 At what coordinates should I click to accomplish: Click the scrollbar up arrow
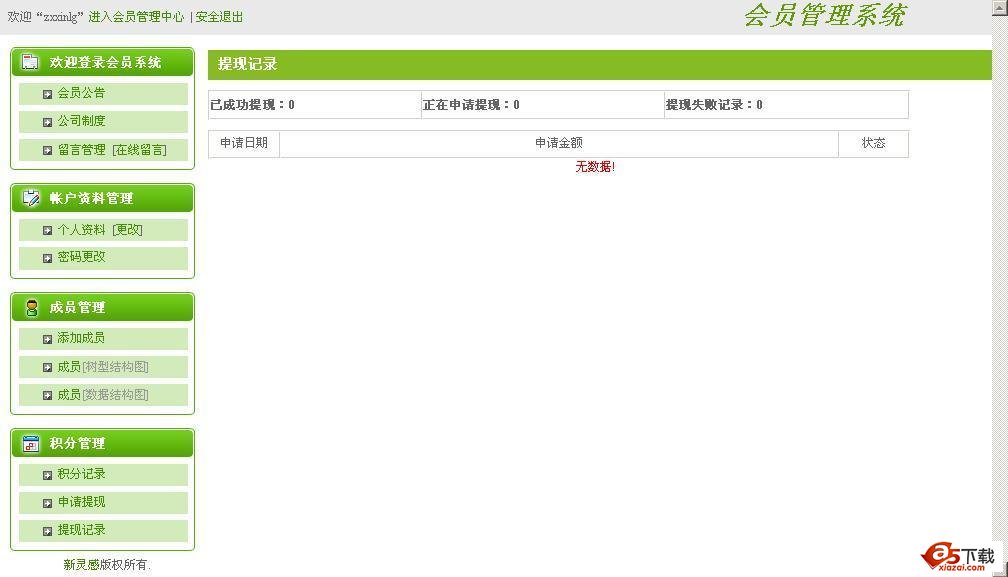[x=1001, y=6]
